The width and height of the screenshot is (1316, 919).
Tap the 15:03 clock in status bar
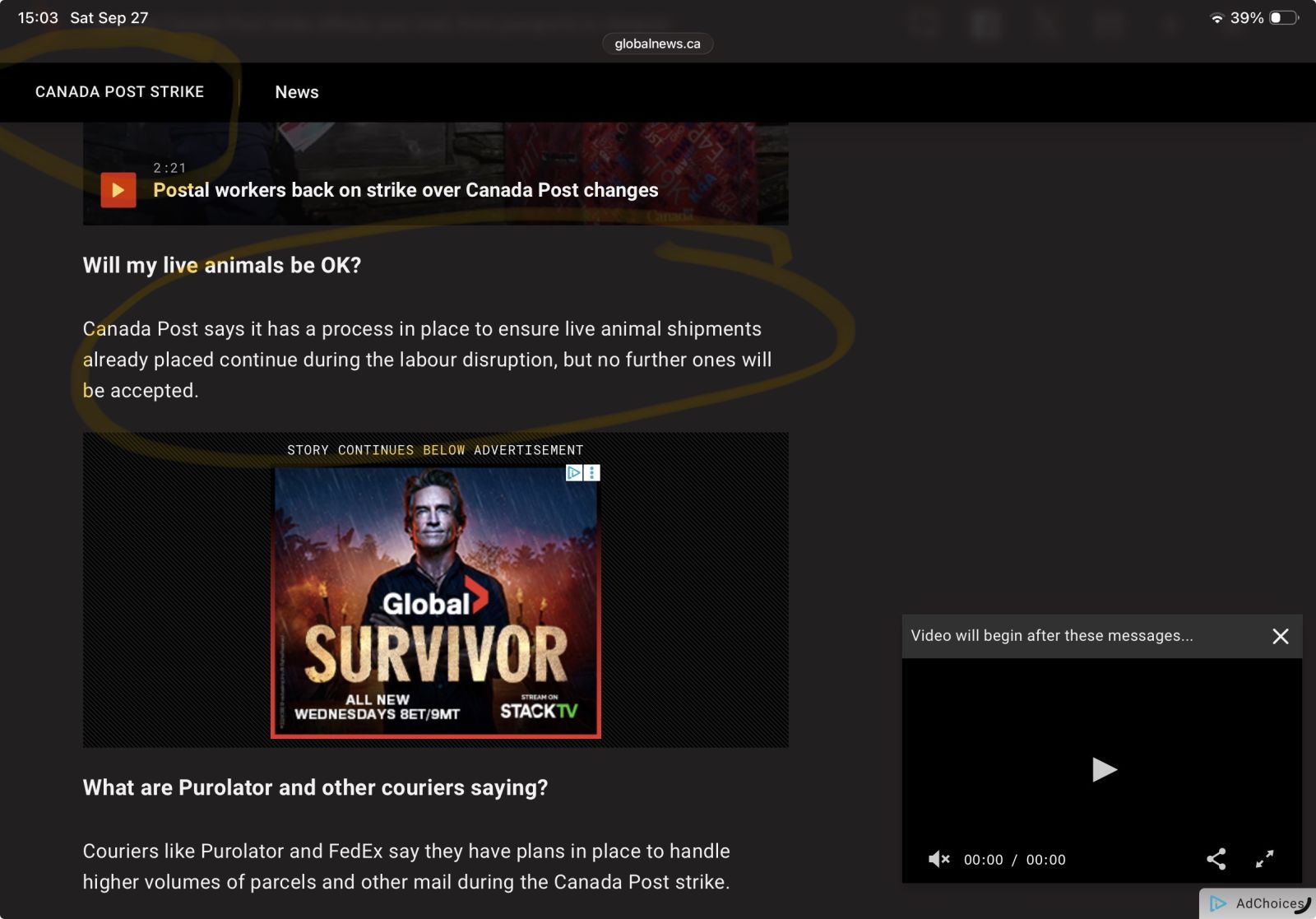(38, 18)
